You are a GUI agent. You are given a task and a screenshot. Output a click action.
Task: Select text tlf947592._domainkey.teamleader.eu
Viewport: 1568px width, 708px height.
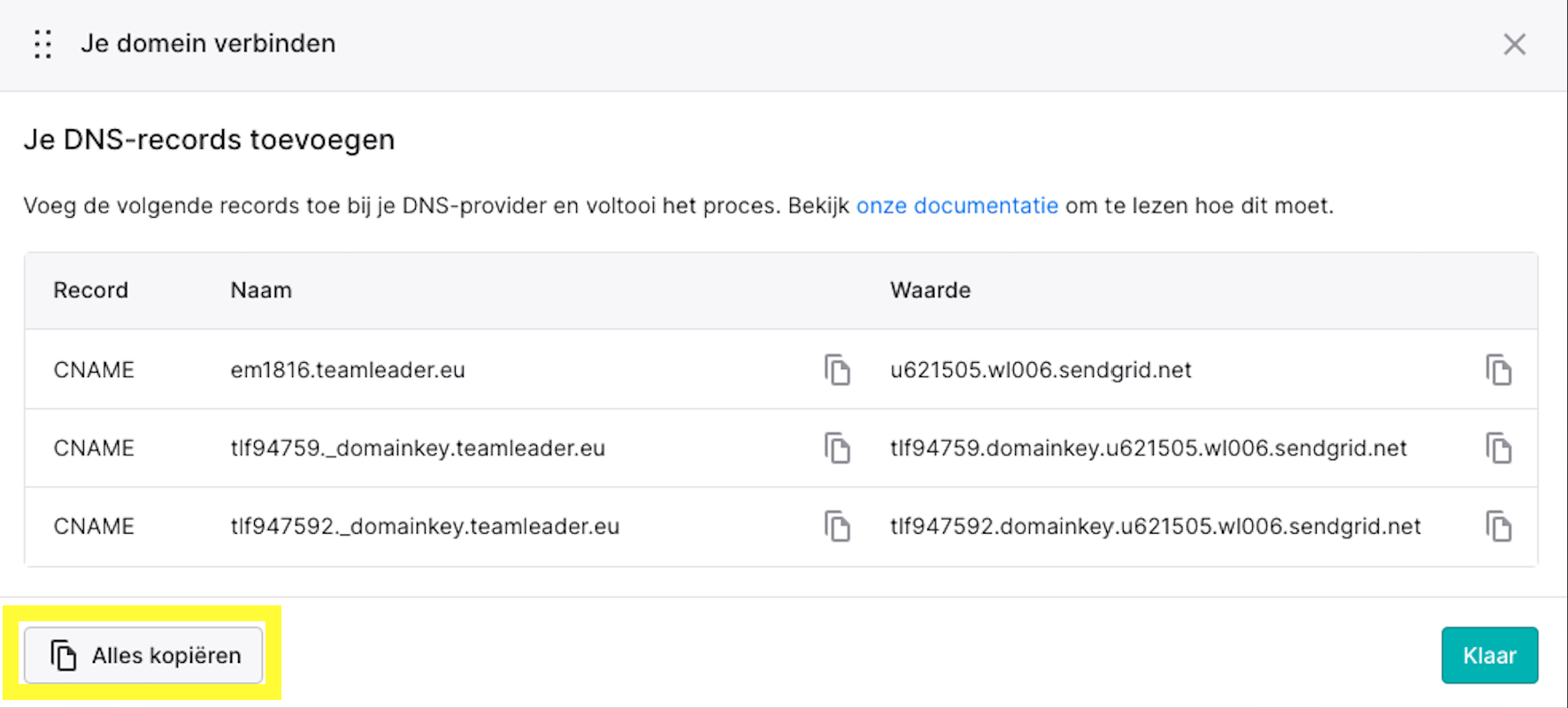click(425, 527)
